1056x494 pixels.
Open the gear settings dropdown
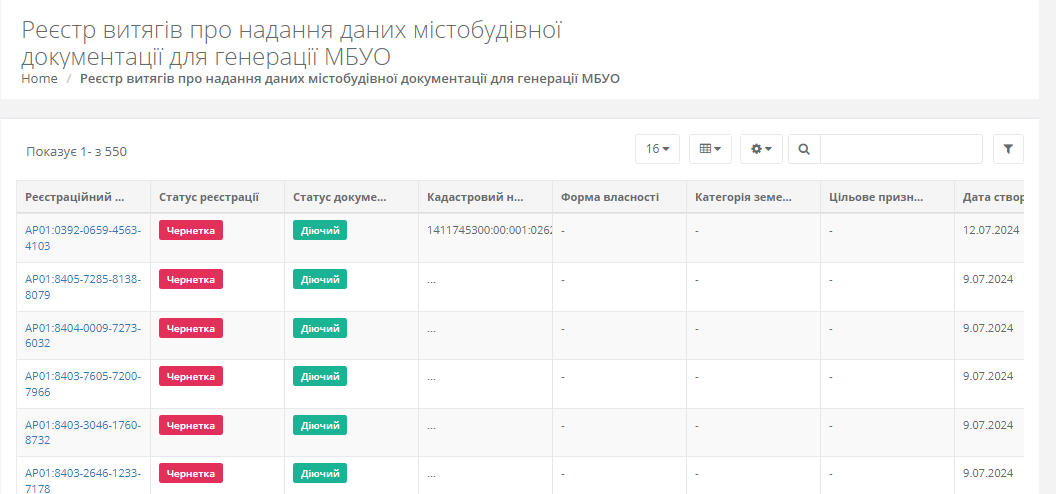(x=761, y=149)
